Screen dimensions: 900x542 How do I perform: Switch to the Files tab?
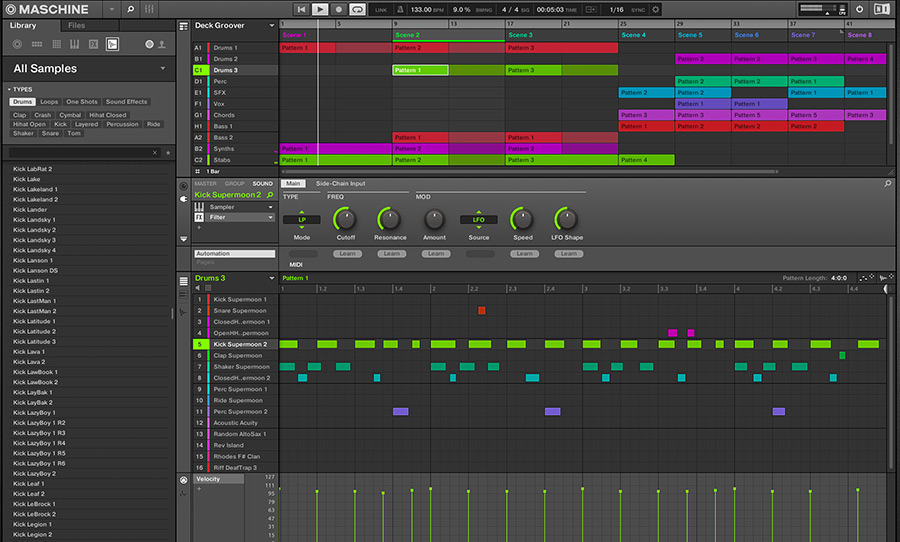click(76, 25)
